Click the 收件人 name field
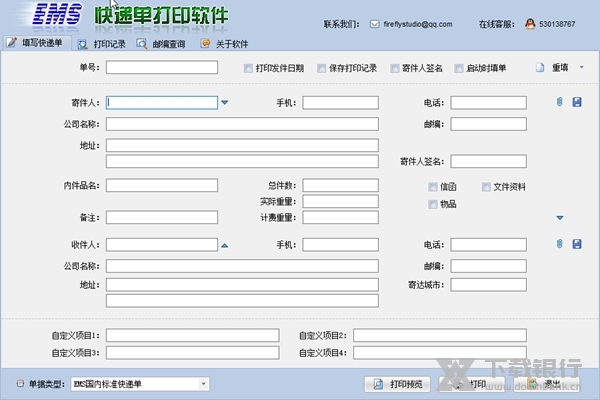This screenshot has width=600, height=400. [x=162, y=245]
